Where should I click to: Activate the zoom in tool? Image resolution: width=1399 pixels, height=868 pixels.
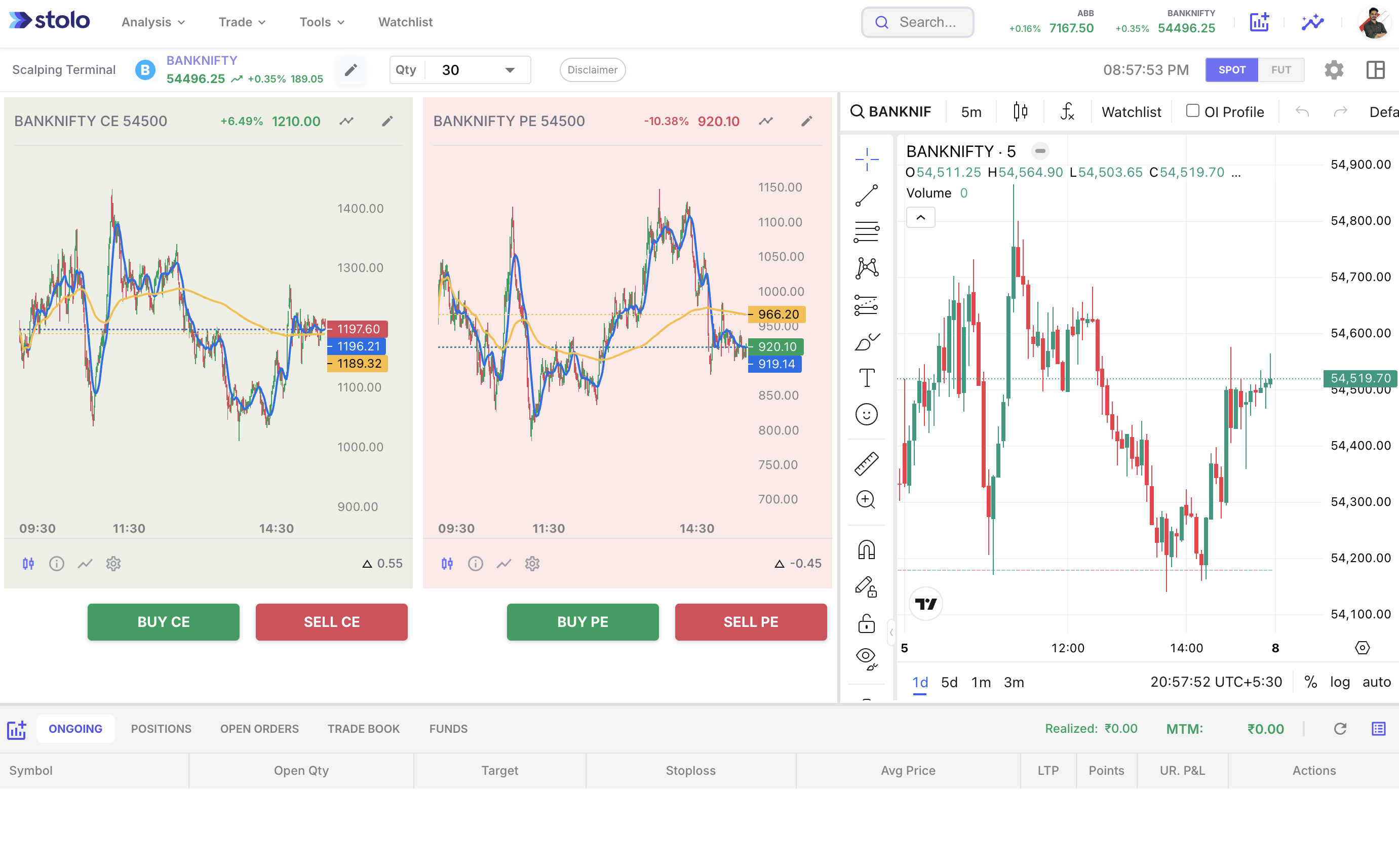pyautogui.click(x=866, y=500)
